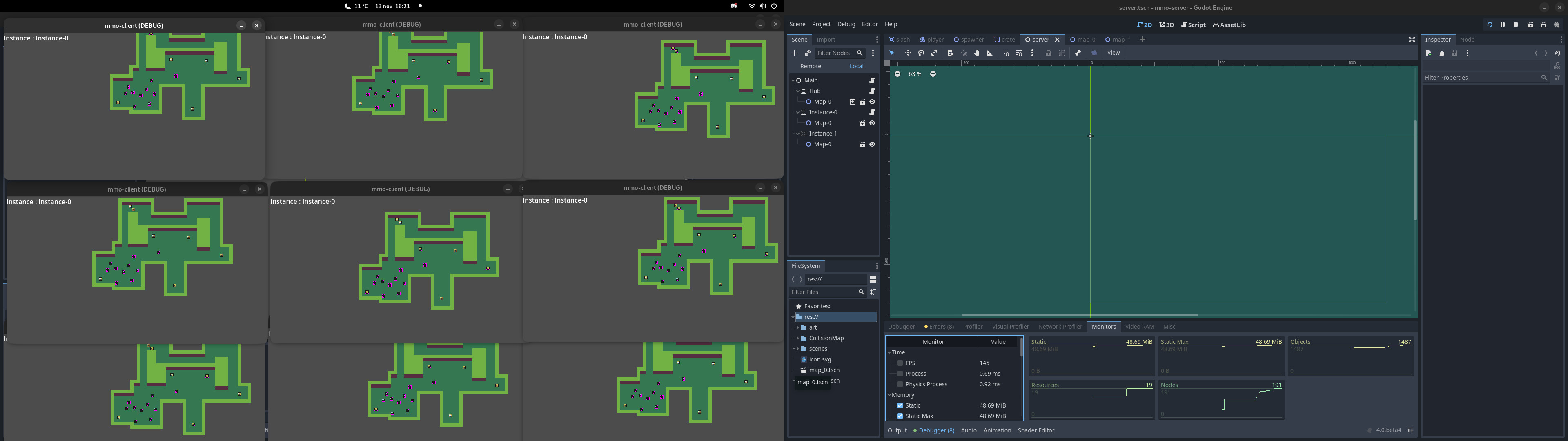
Task: Open the Debug menu
Action: click(846, 24)
